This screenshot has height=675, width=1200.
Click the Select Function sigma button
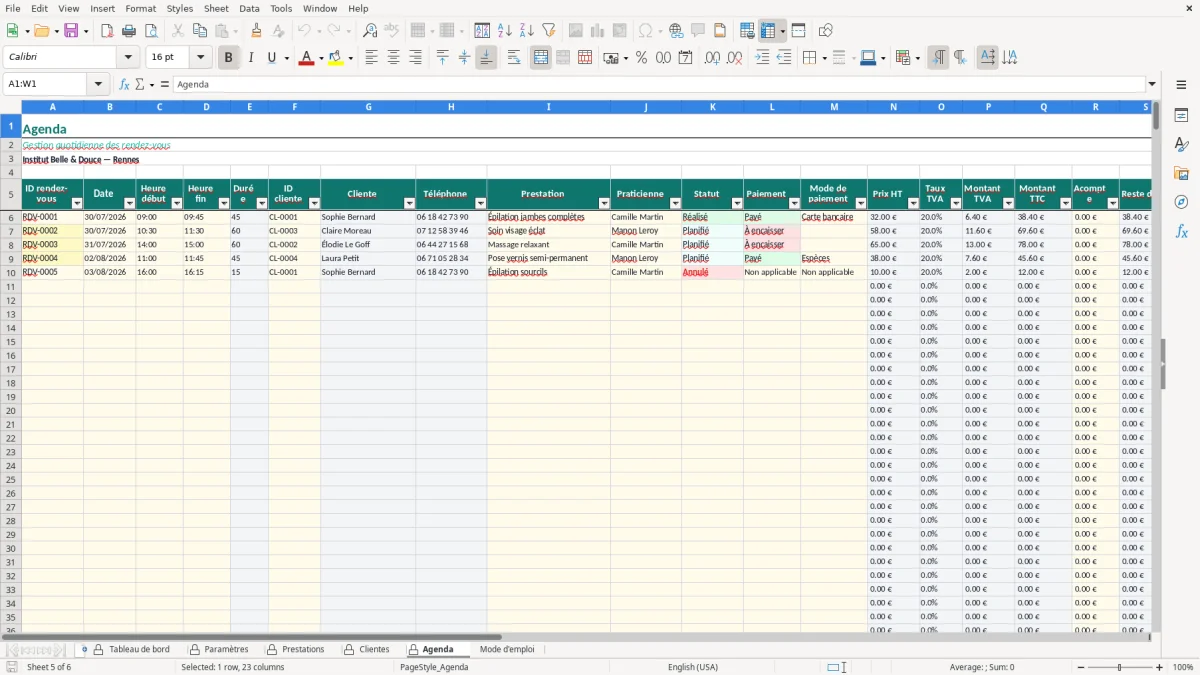coord(140,85)
